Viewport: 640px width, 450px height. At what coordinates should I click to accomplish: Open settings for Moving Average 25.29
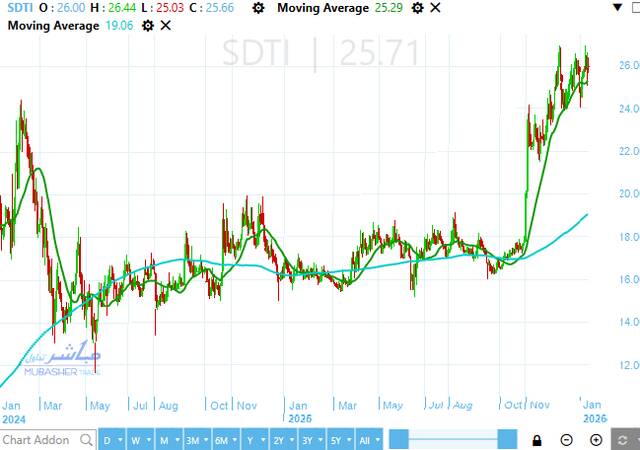[418, 8]
